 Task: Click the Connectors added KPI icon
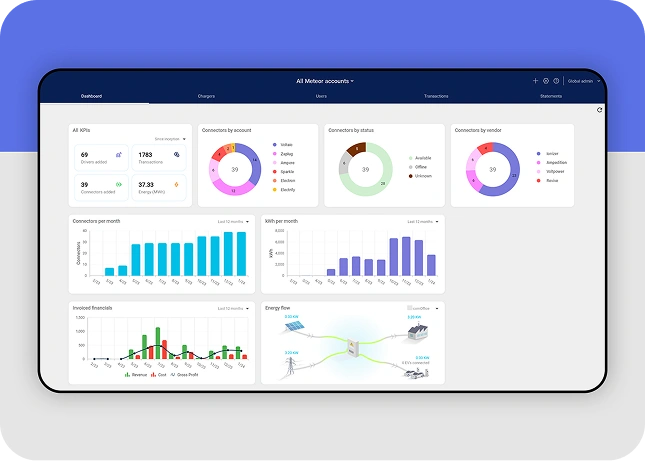coord(119,184)
